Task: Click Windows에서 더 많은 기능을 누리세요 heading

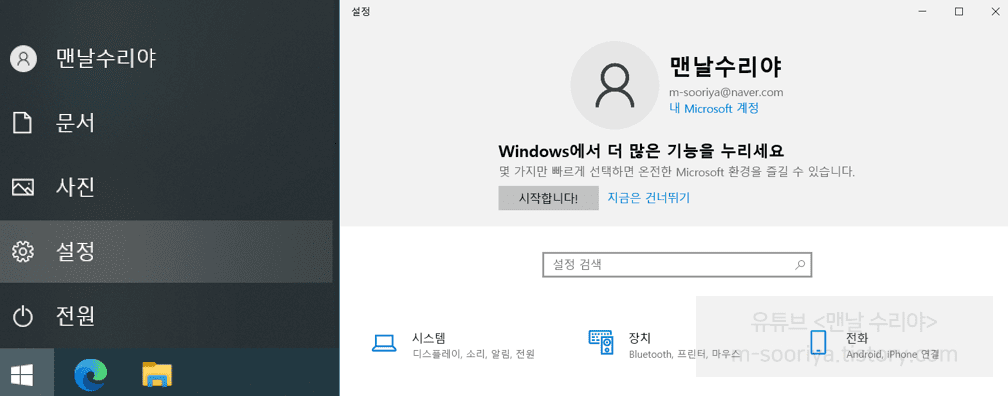Action: [x=642, y=151]
